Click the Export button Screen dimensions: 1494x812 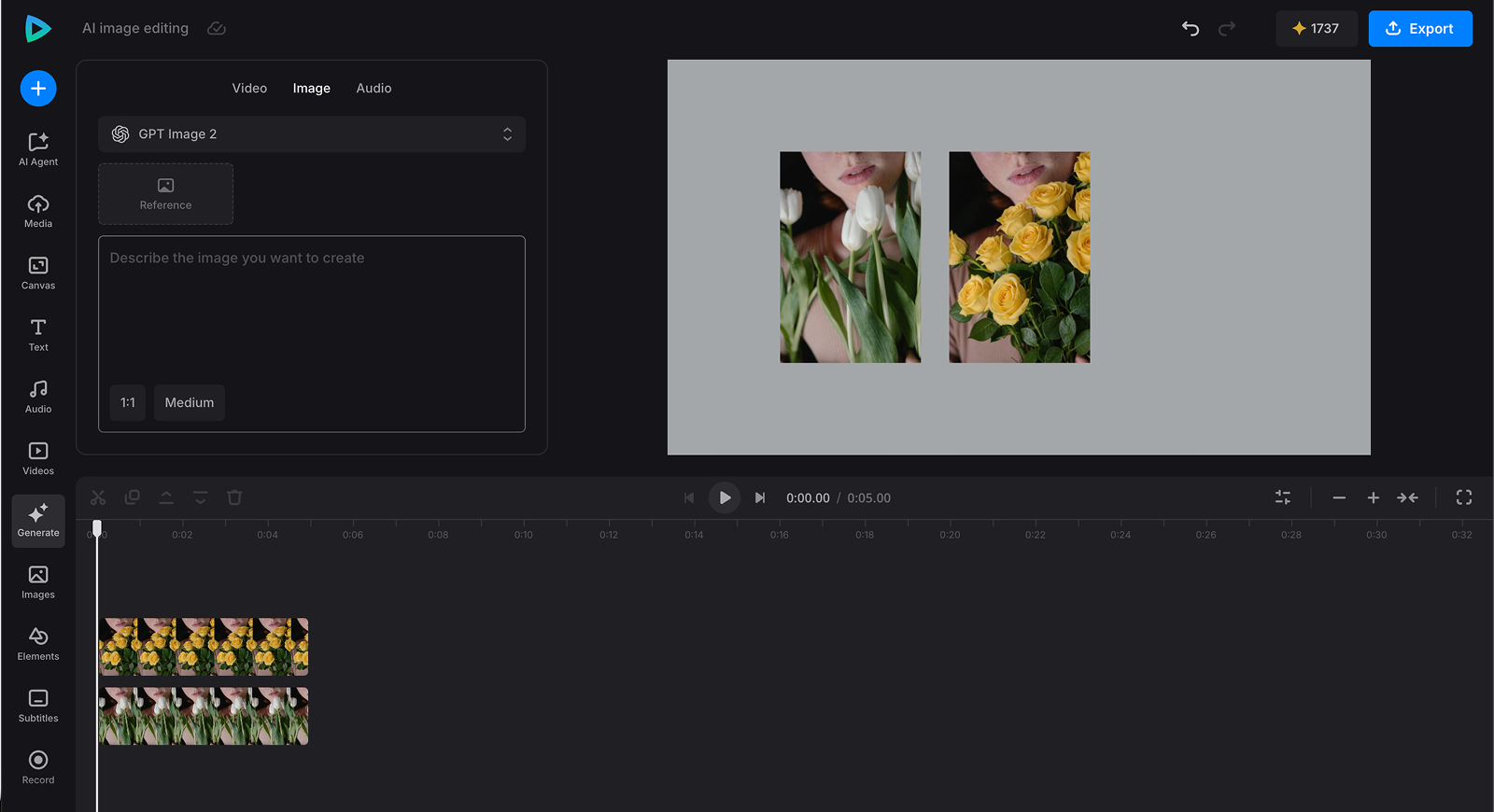tap(1420, 29)
